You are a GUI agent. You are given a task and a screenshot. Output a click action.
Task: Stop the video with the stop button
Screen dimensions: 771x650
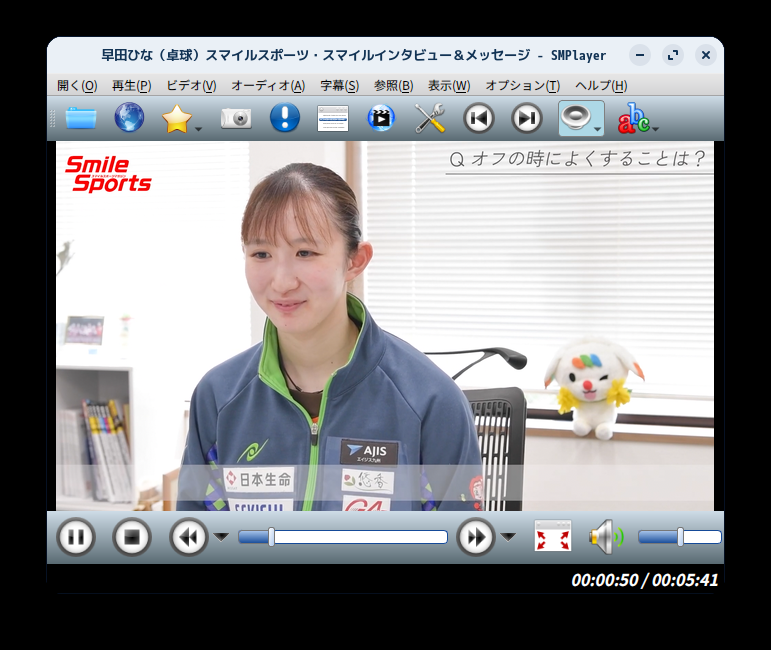pyautogui.click(x=131, y=537)
